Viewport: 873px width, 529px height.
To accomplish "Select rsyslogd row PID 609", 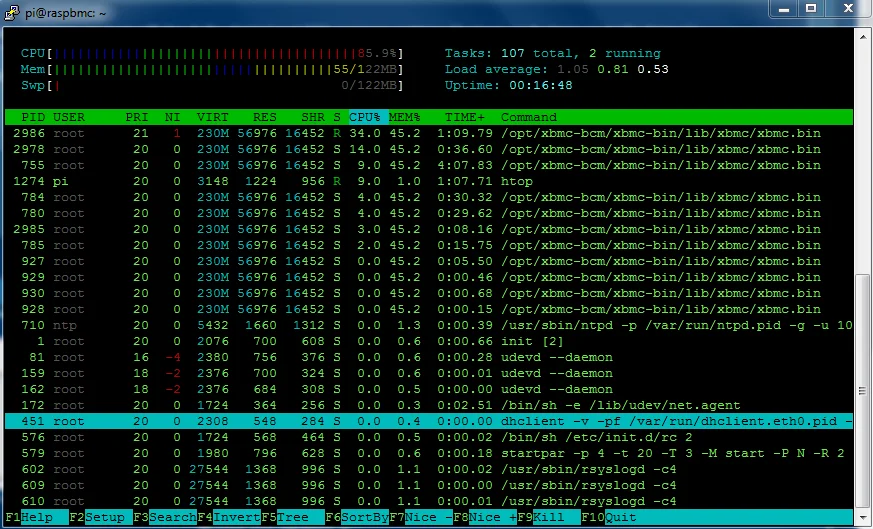I will (x=429, y=486).
